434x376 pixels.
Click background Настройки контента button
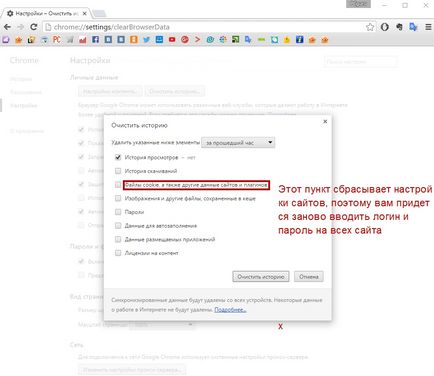click(110, 91)
